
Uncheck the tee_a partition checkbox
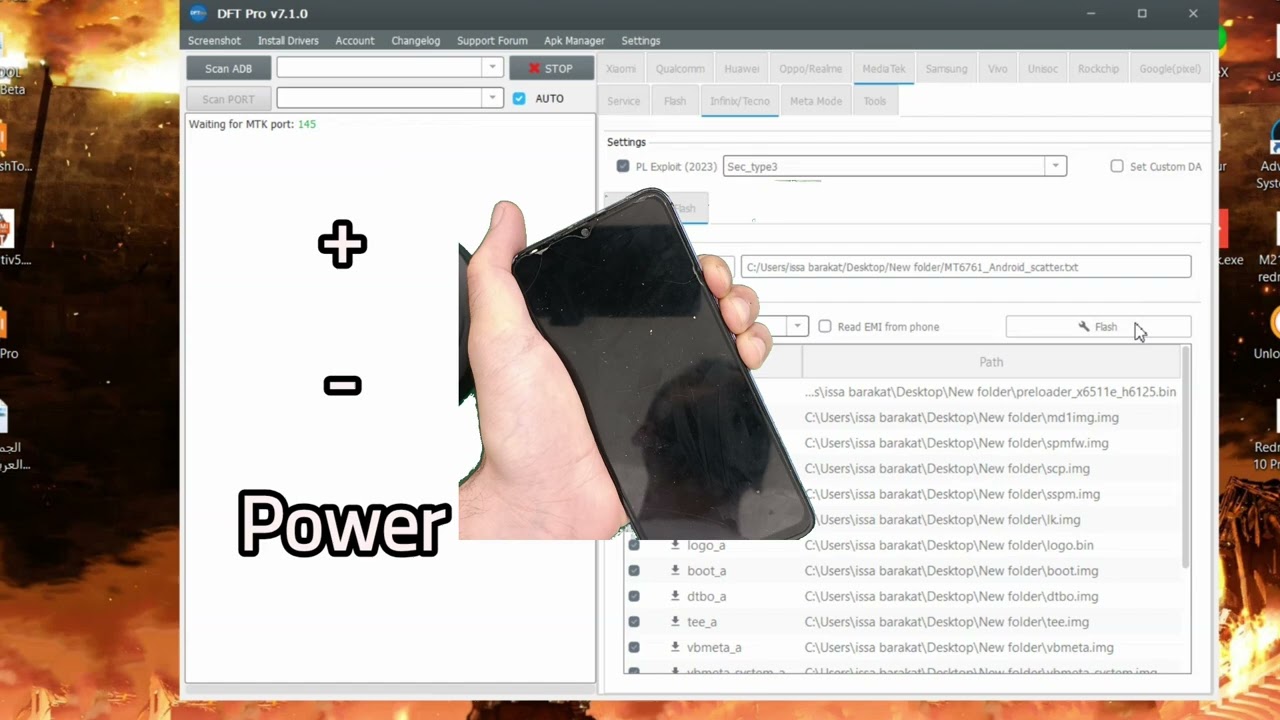[x=634, y=622]
